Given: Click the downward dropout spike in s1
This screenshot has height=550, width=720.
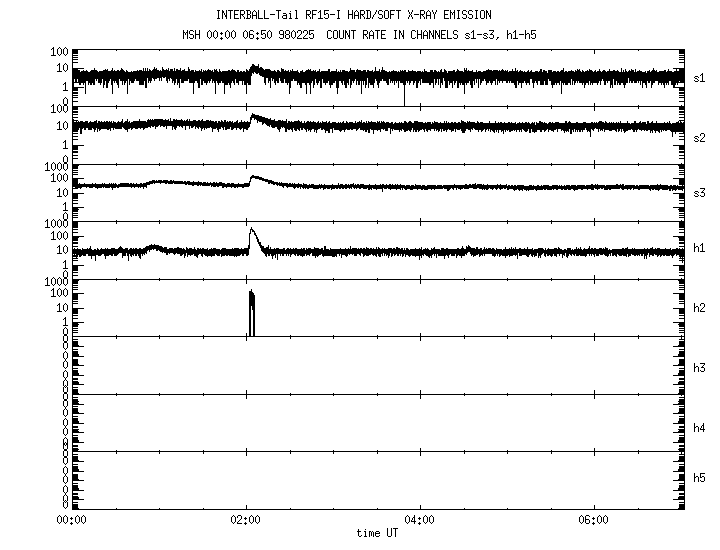Looking at the screenshot, I should (404, 96).
